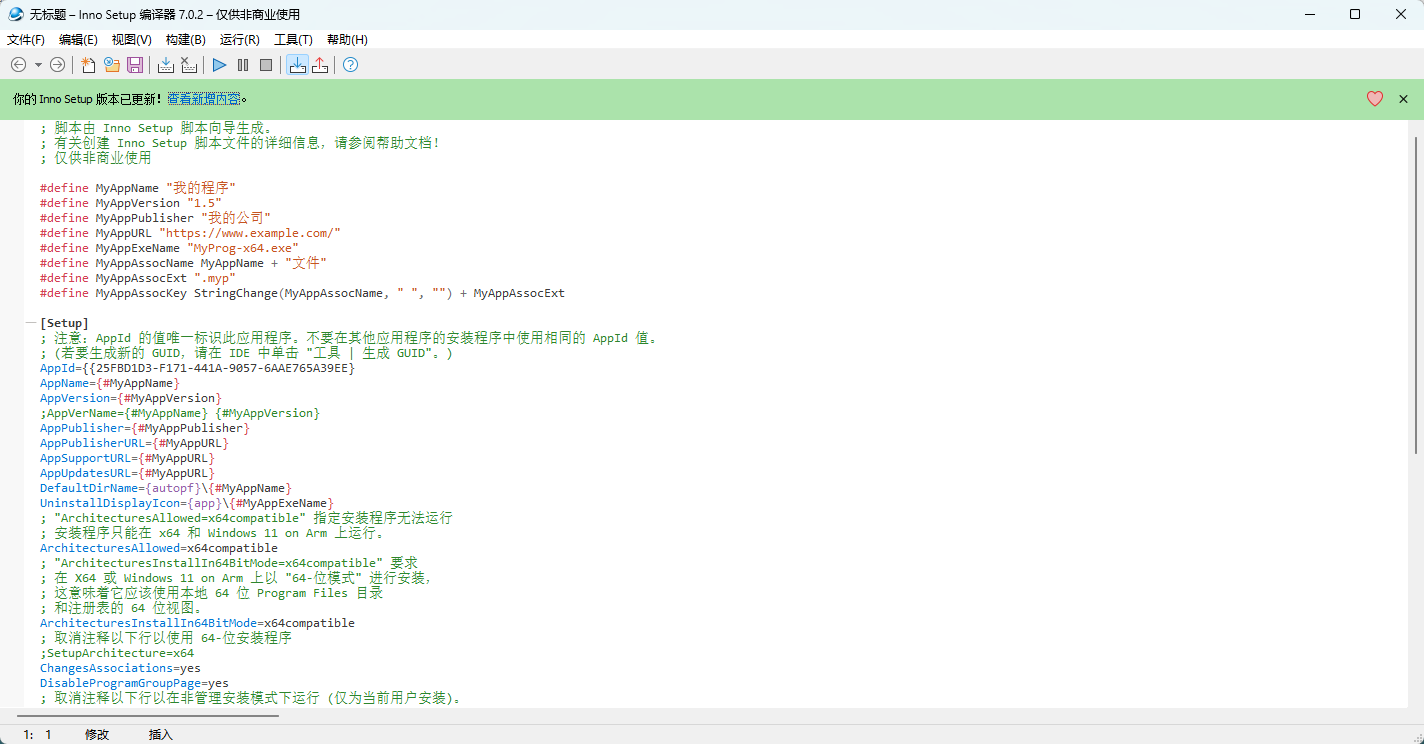Click the MyAppAssocKey StringChange line

302,293
